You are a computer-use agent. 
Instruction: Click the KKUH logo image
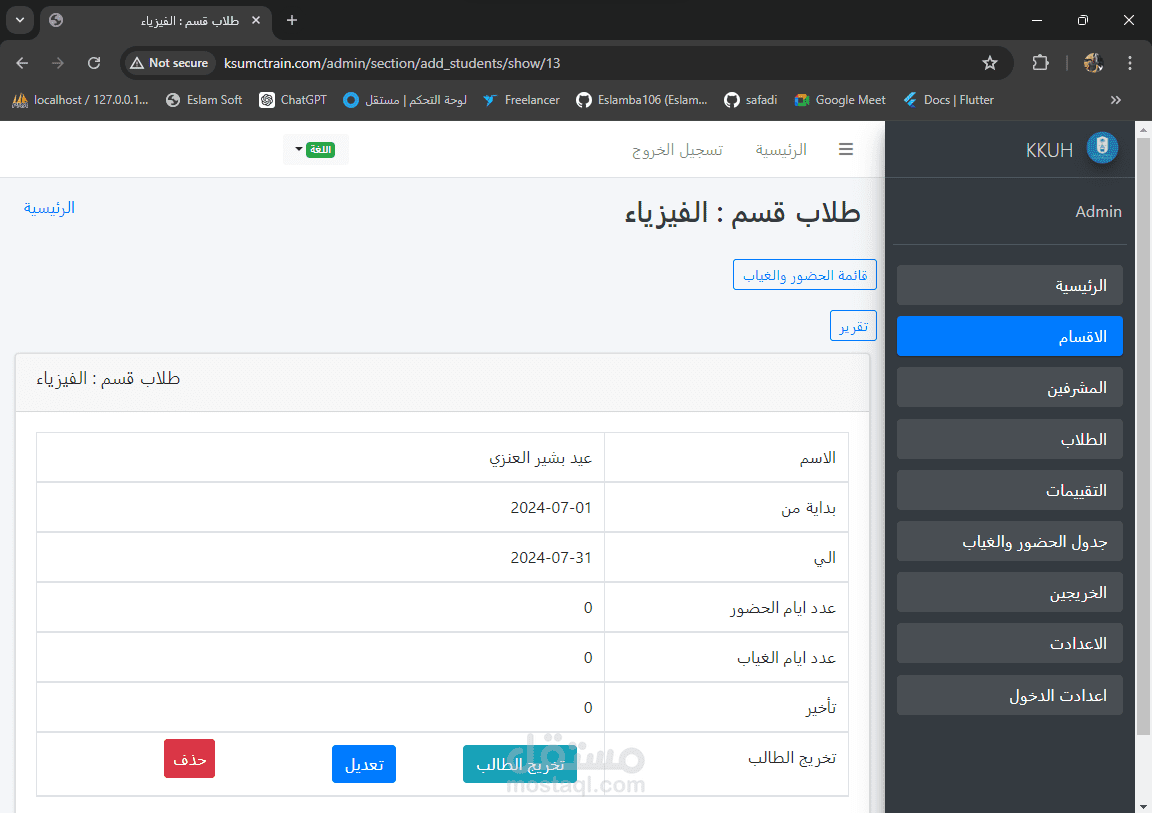pos(1102,148)
